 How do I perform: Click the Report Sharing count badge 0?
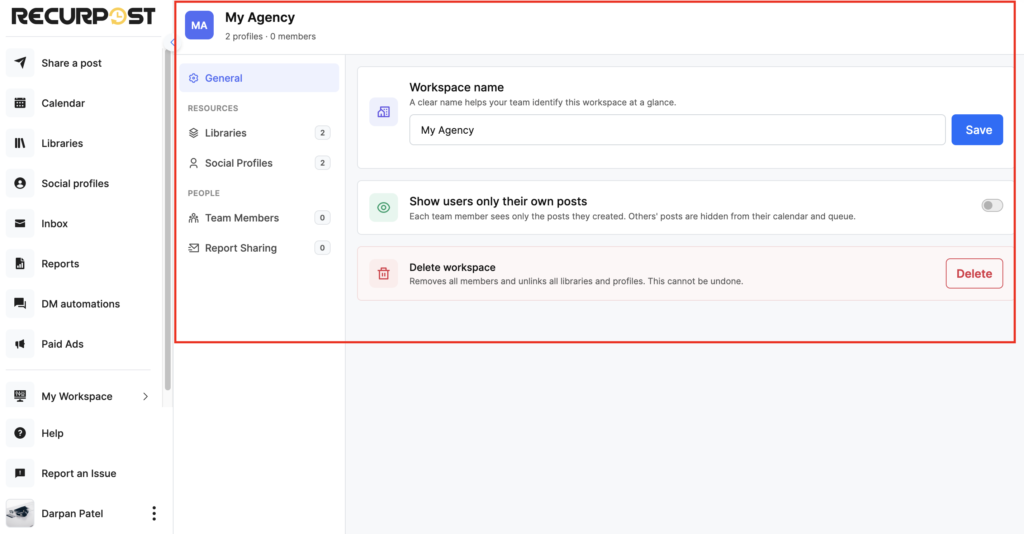pyautogui.click(x=322, y=247)
